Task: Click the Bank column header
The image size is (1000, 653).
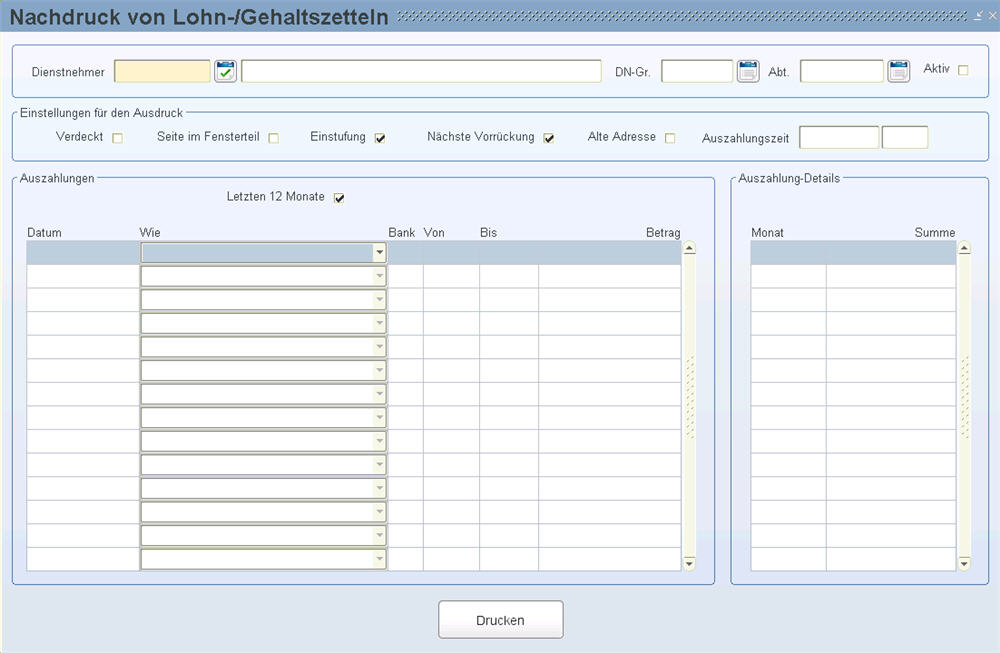Action: point(402,233)
